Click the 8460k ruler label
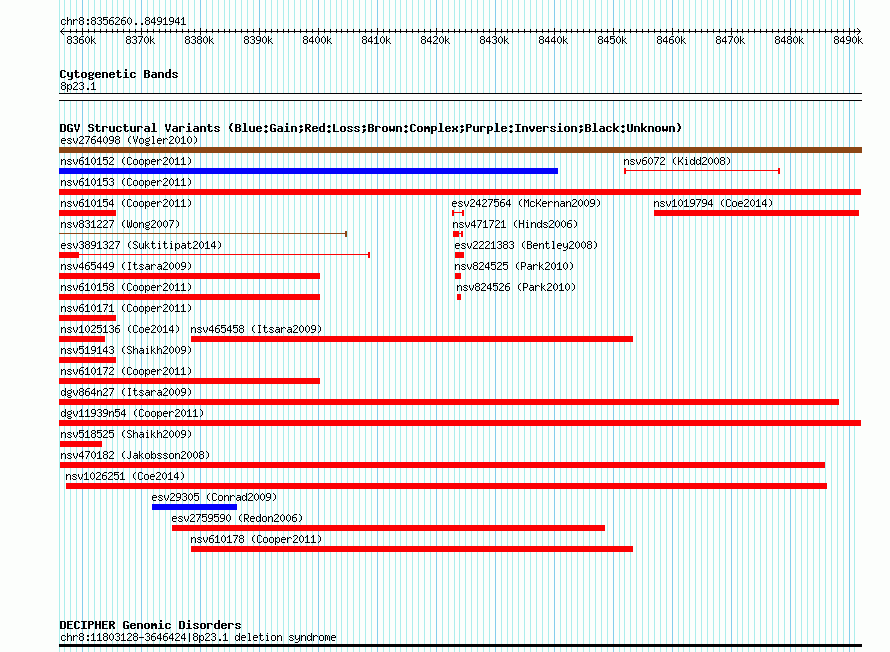890x652 pixels. tap(671, 40)
